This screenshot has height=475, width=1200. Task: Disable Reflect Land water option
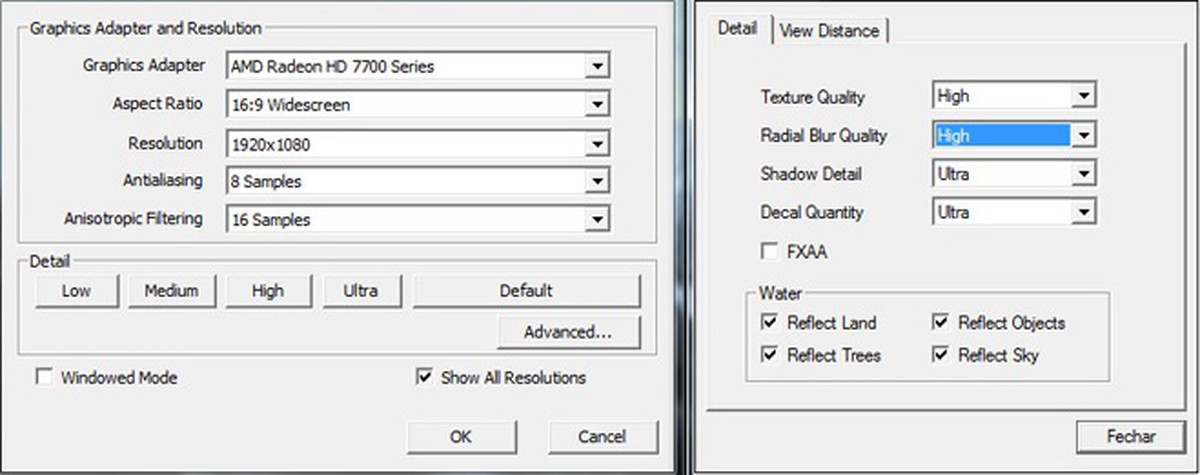[770, 323]
